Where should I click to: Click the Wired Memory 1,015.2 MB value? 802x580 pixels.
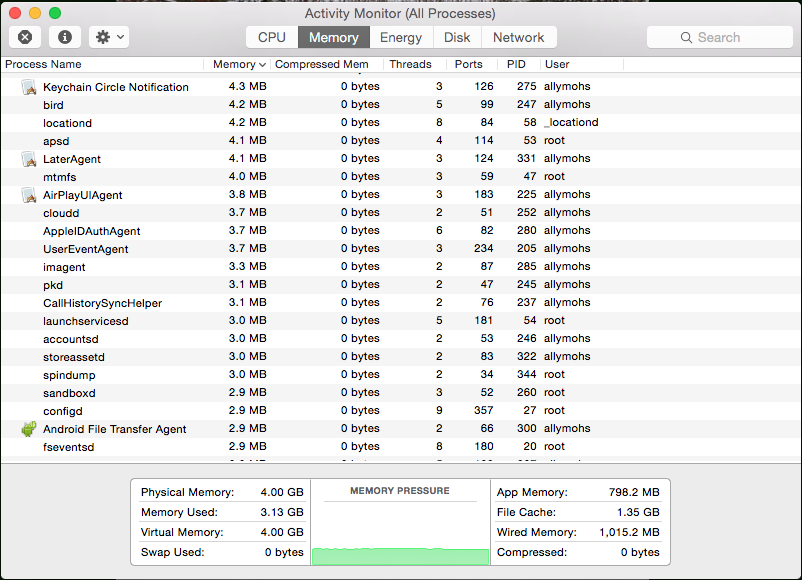[629, 532]
